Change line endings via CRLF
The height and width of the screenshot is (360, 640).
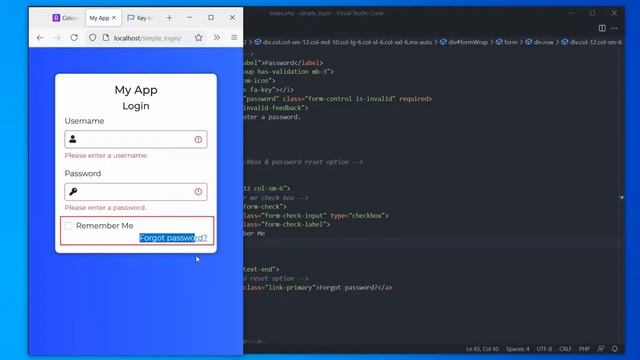[565, 349]
